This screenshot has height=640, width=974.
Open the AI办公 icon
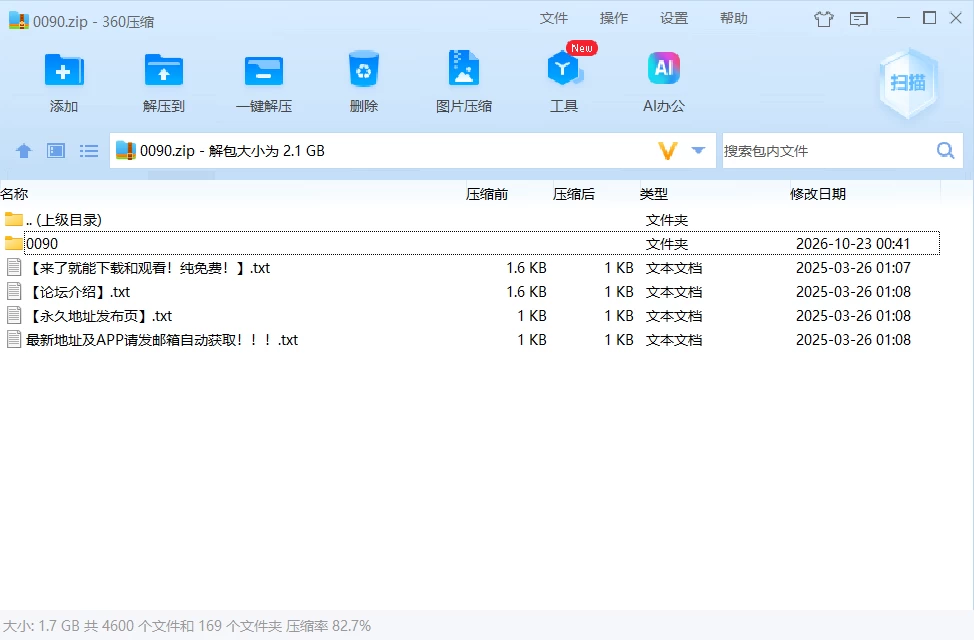tap(663, 68)
